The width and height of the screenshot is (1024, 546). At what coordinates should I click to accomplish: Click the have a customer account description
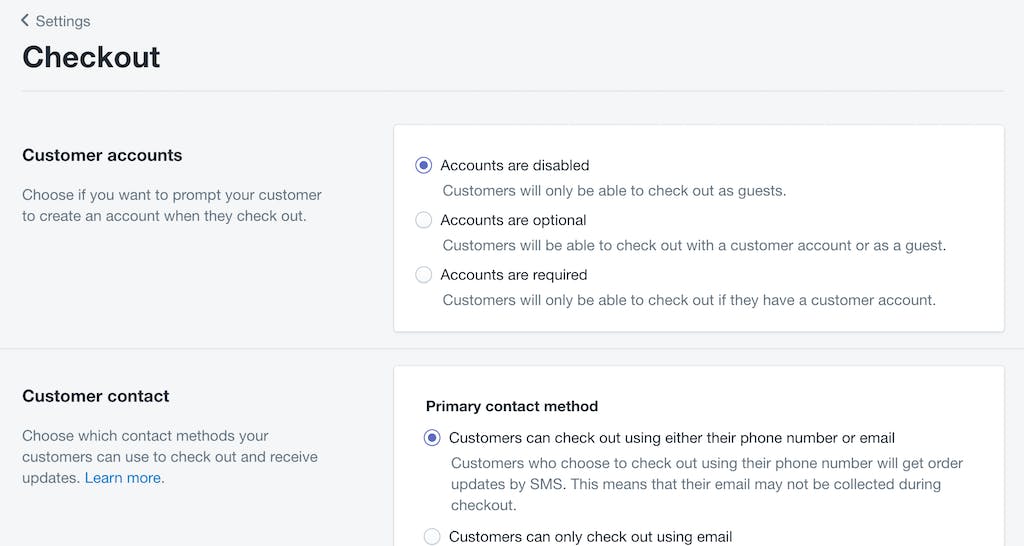coord(689,300)
